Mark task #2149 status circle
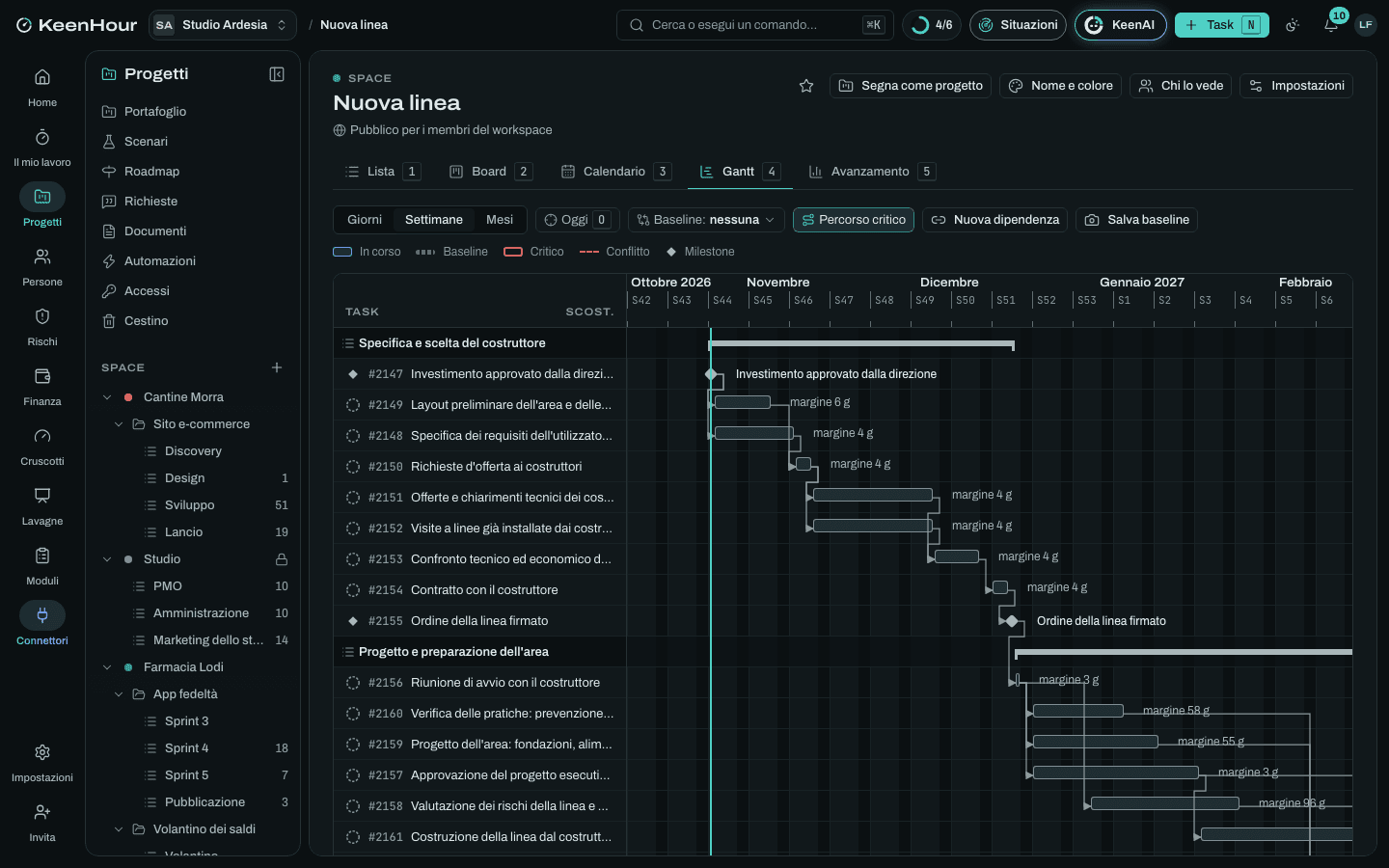The image size is (1389, 868). [x=353, y=405]
